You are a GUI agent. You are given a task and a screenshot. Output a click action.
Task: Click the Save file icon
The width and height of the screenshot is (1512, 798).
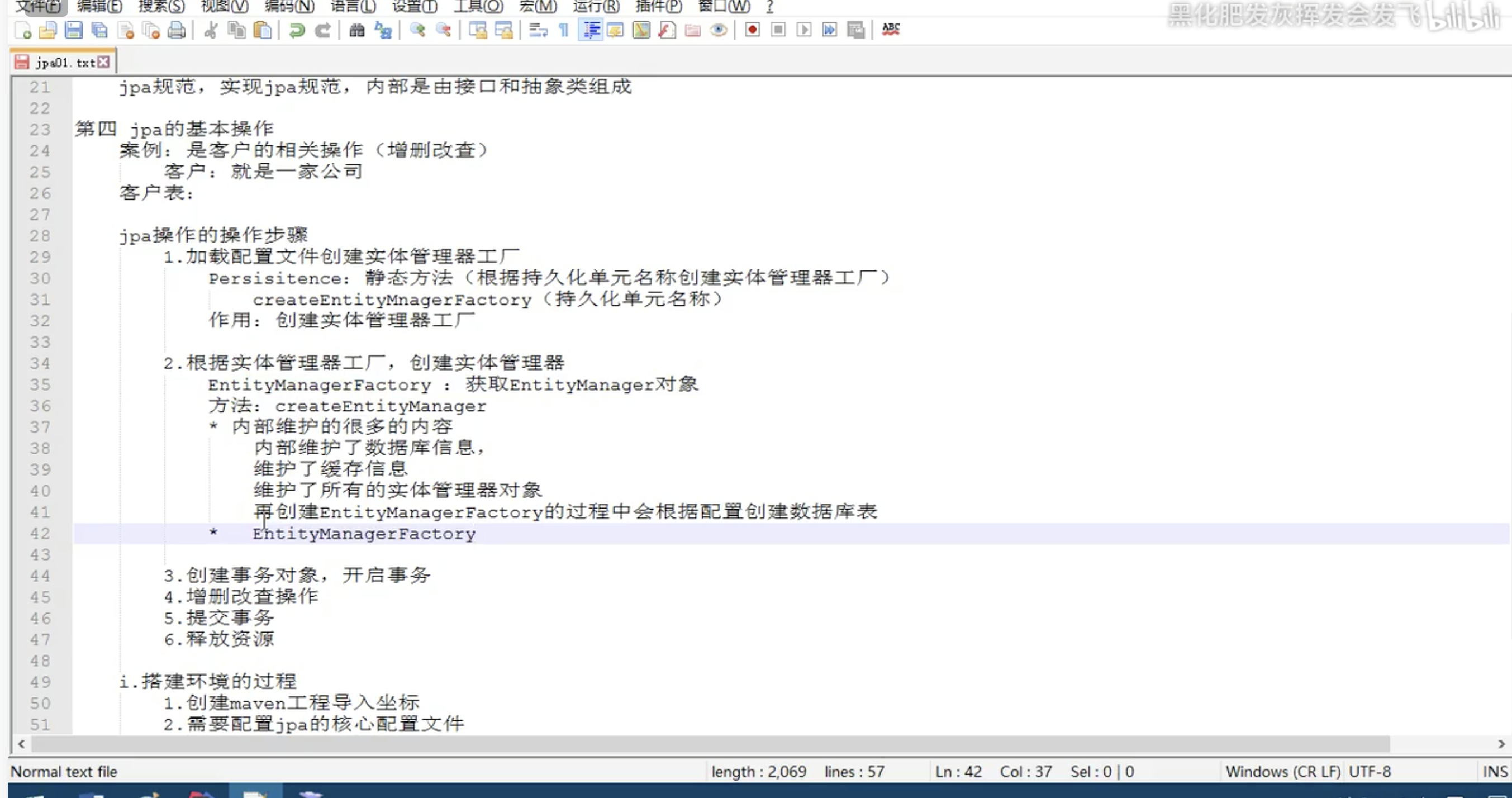point(73,30)
